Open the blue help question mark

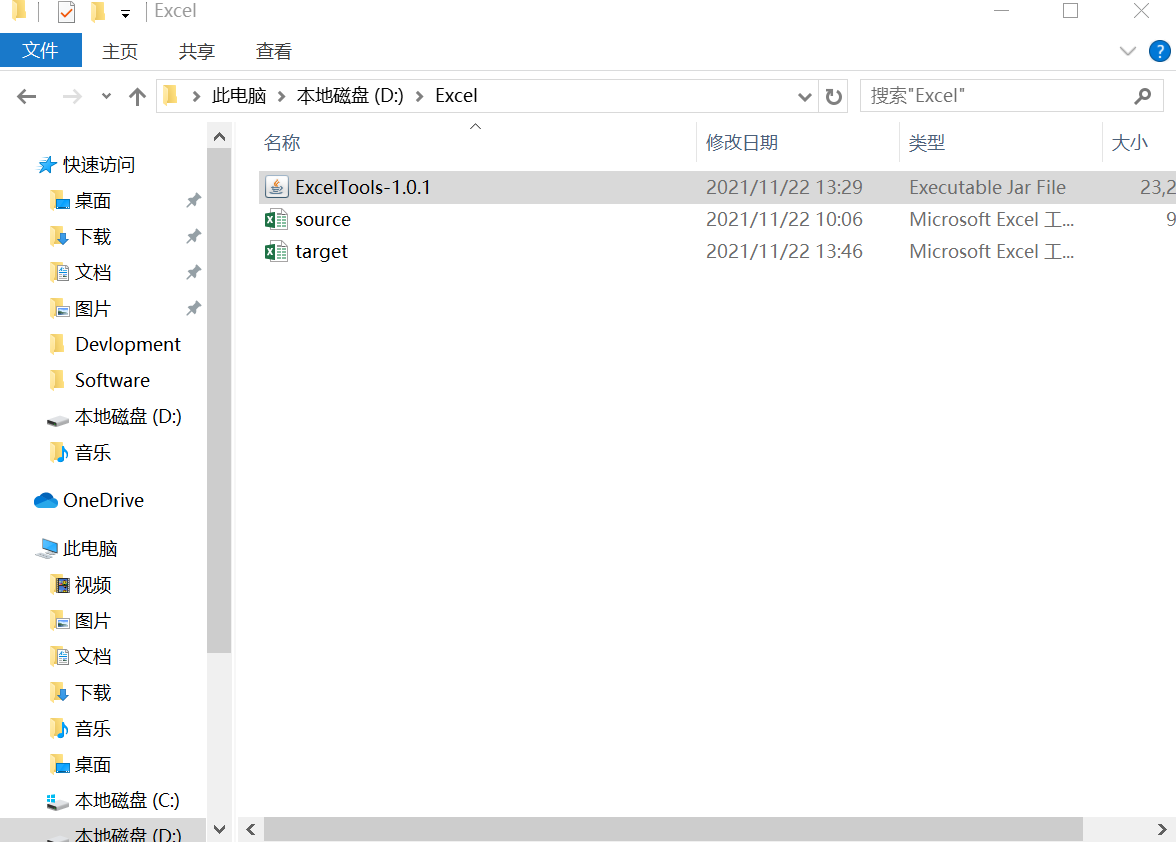point(1160,51)
